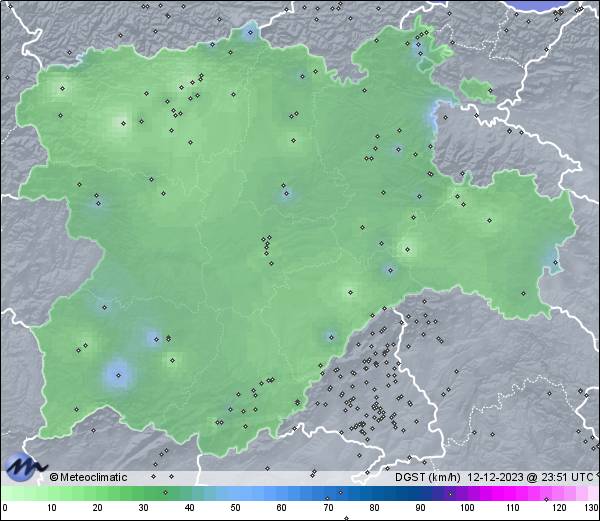This screenshot has width=600, height=521.
Task: Select the 30 label on the legend
Action: tap(143, 508)
